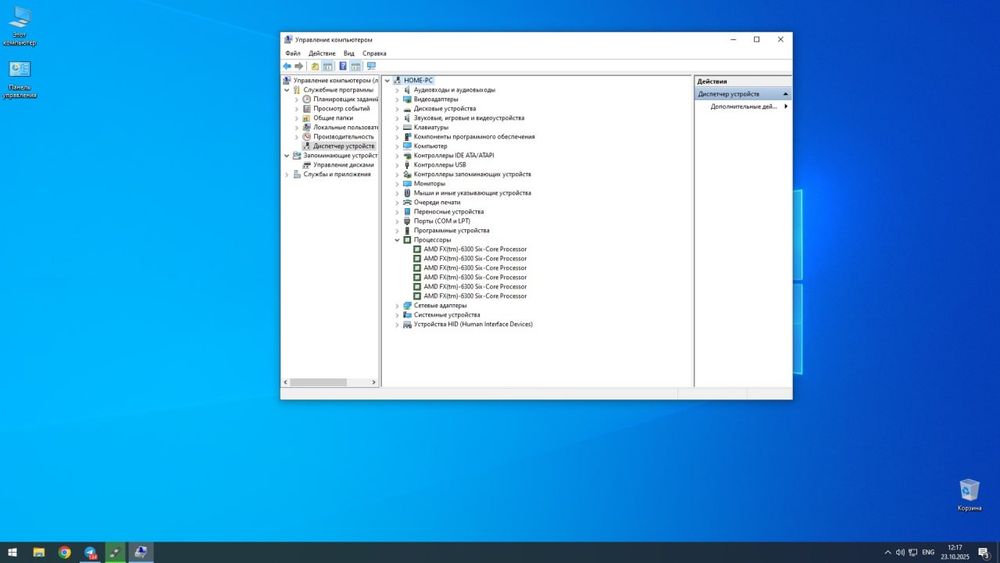Switch input language via ENG indicator
1000x563 pixels.
pos(928,552)
